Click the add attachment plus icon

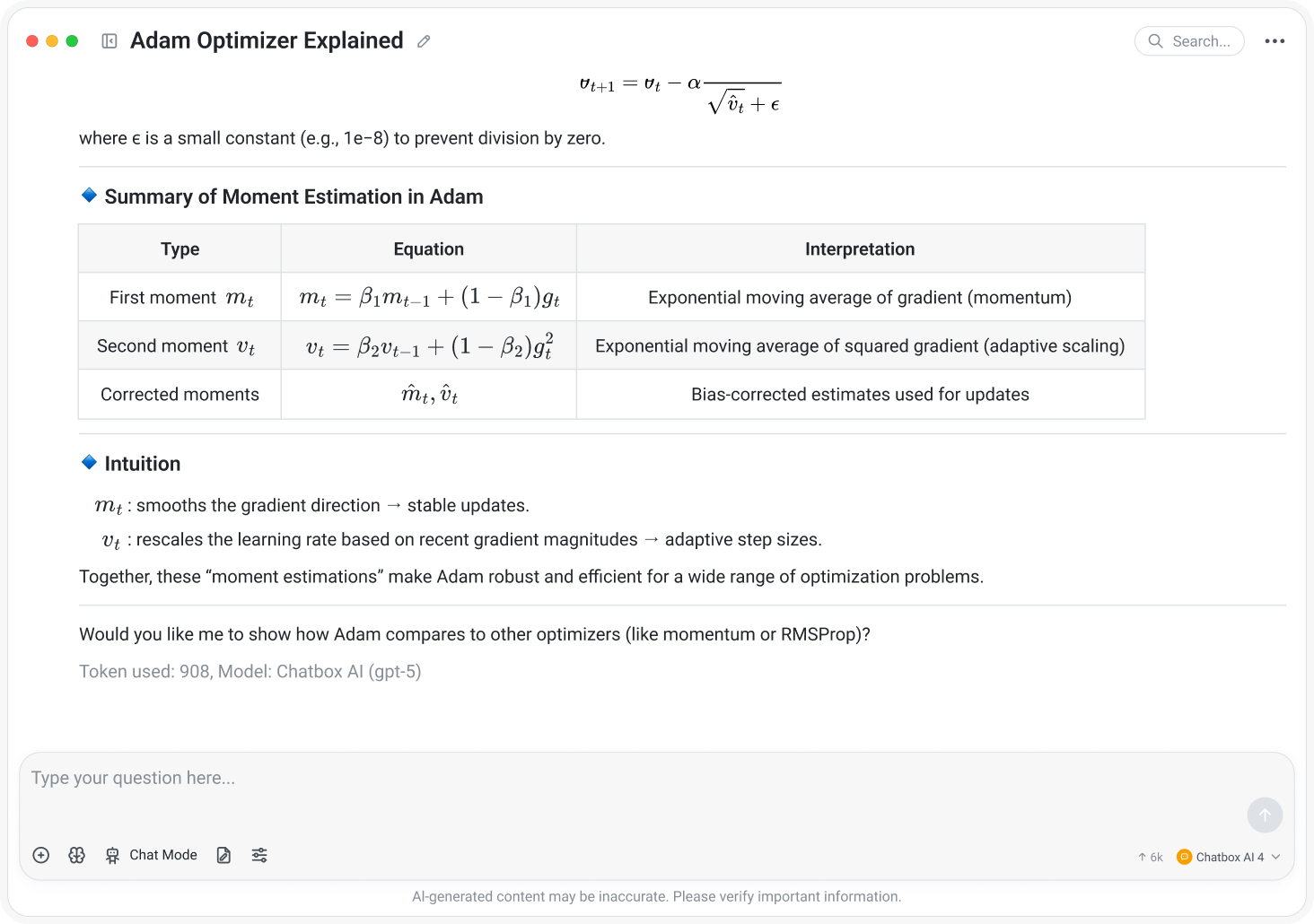(41, 855)
